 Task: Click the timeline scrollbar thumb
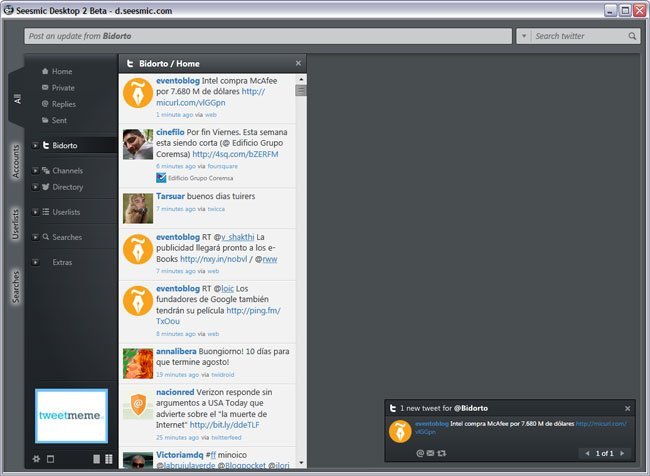(301, 90)
